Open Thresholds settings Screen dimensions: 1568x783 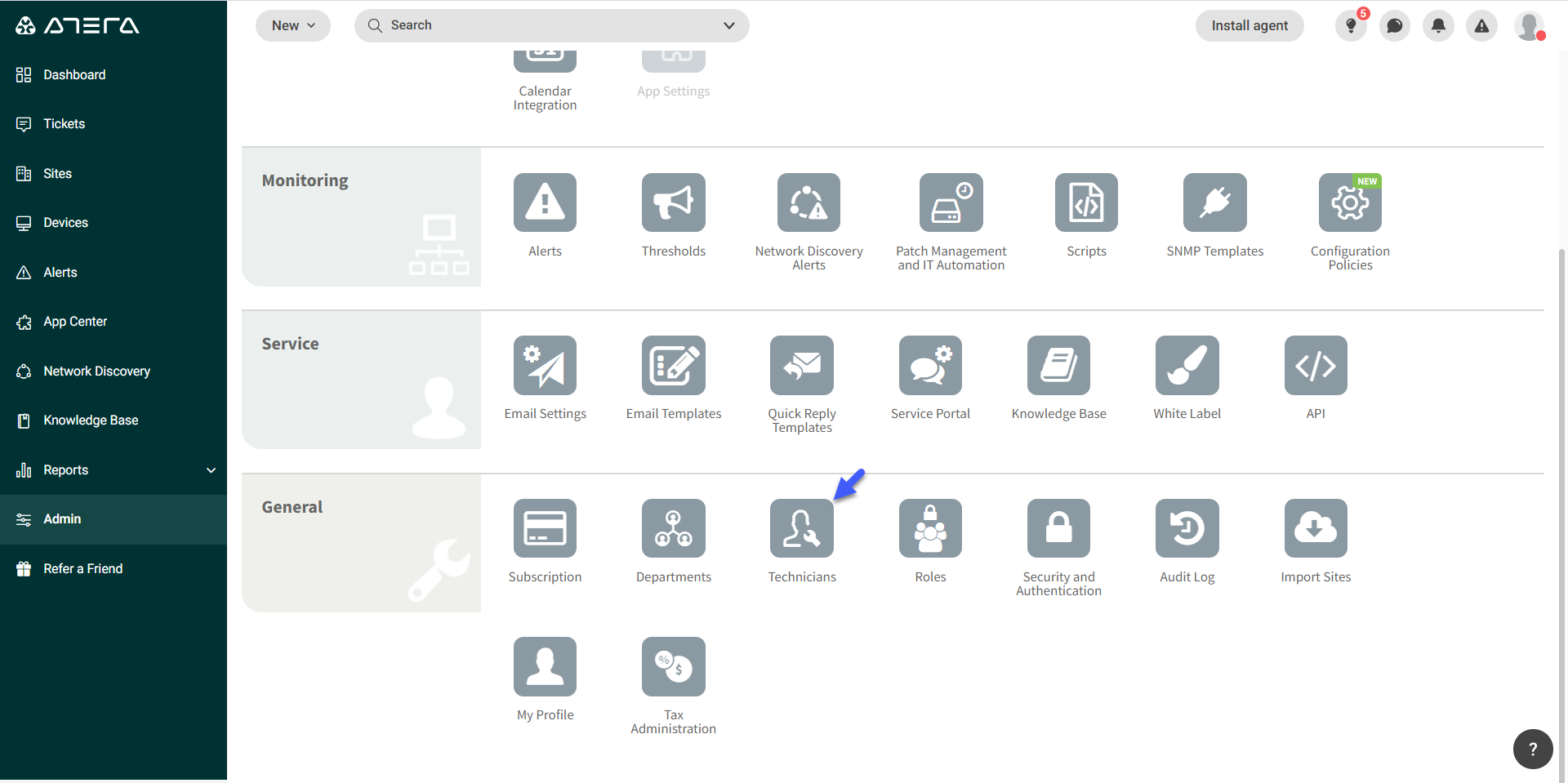(673, 202)
